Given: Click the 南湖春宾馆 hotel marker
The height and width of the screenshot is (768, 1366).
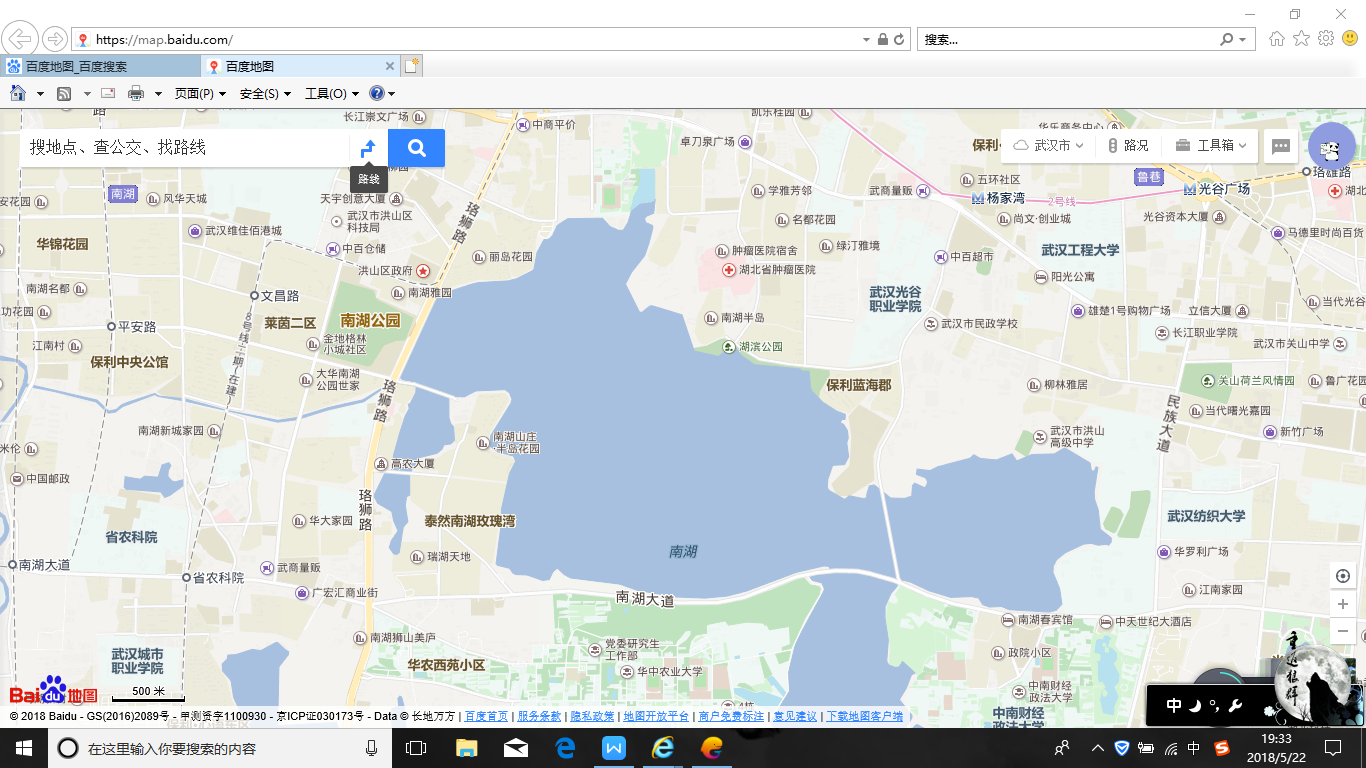Looking at the screenshot, I should [x=1008, y=620].
